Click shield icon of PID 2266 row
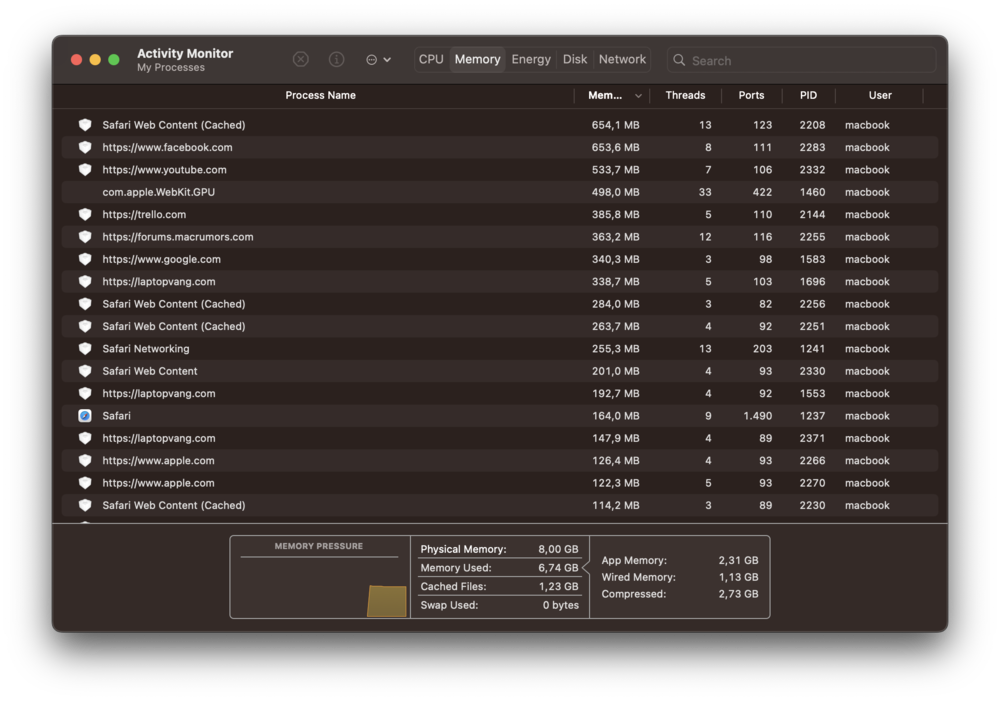1000x701 pixels. pos(85,461)
